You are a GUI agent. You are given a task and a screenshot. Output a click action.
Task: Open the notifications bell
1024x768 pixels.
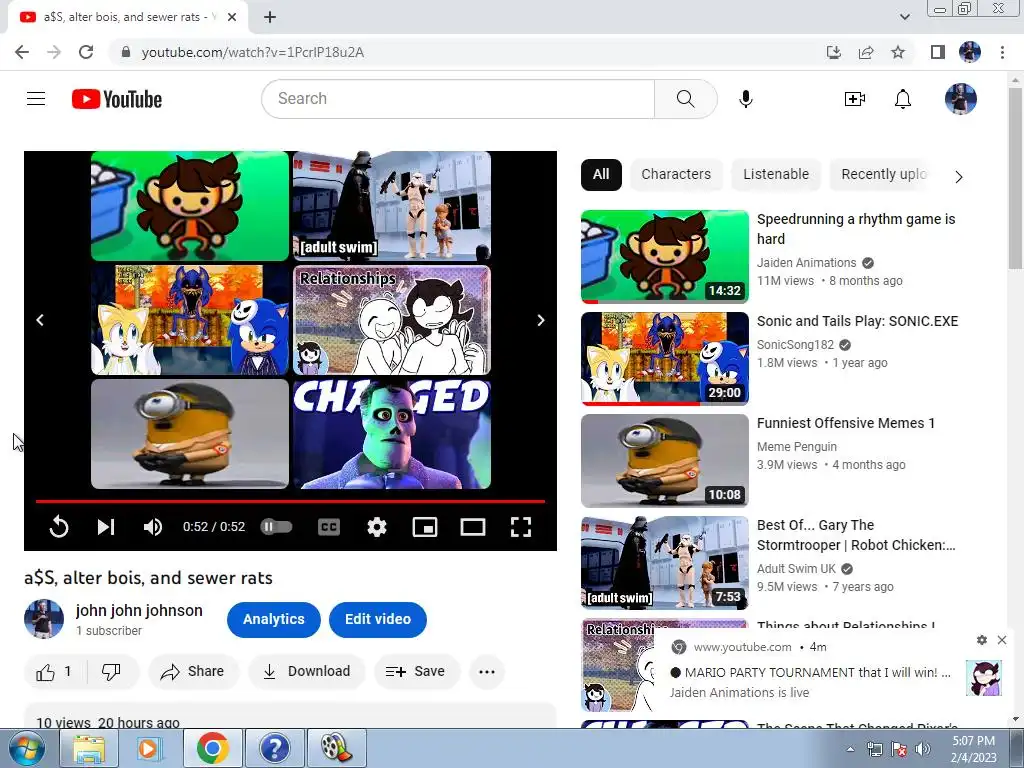point(903,99)
